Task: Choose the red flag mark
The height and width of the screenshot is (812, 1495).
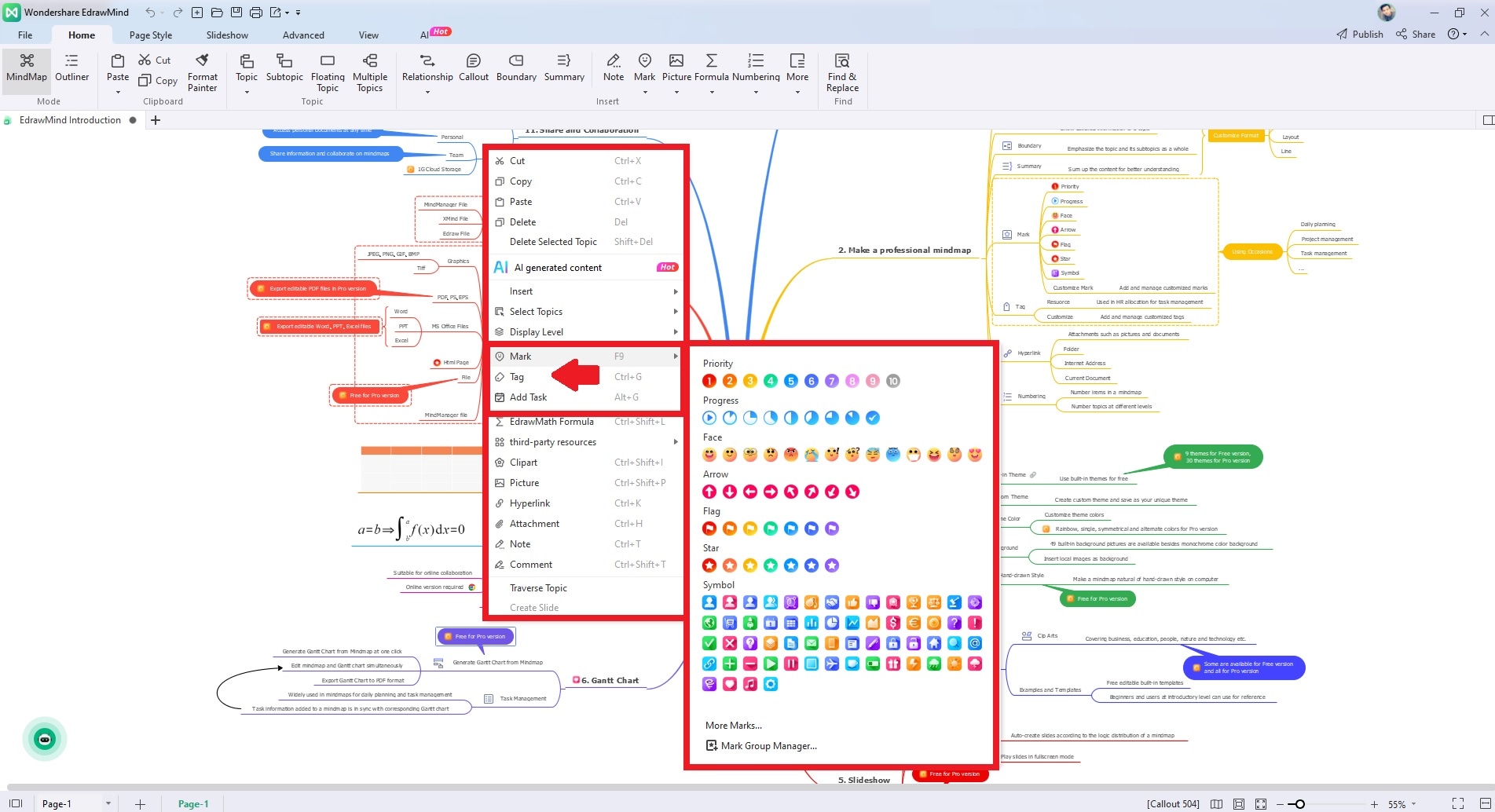Action: tap(709, 529)
